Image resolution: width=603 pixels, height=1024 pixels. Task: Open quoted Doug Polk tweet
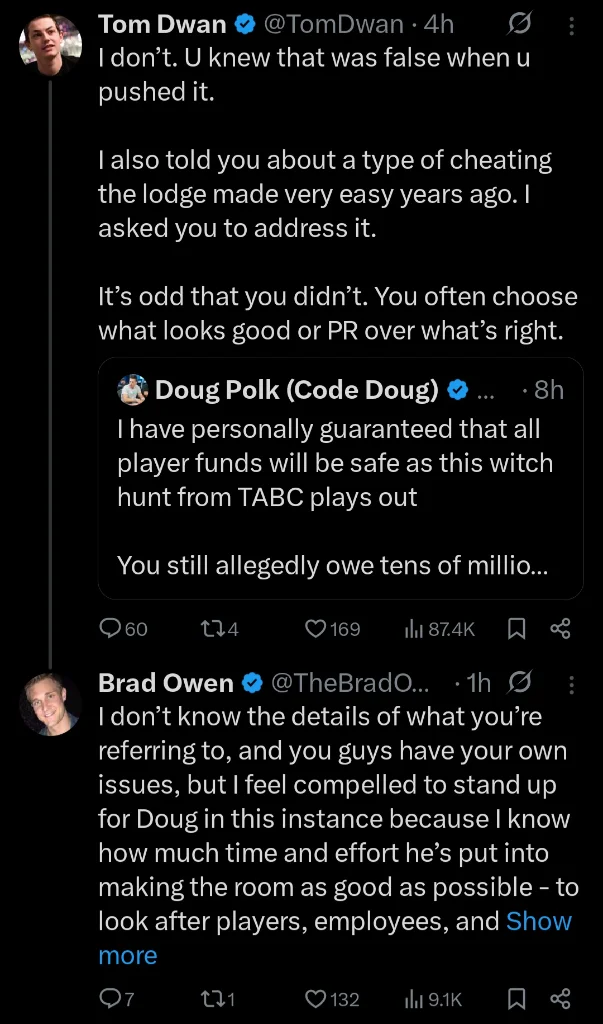point(340,478)
